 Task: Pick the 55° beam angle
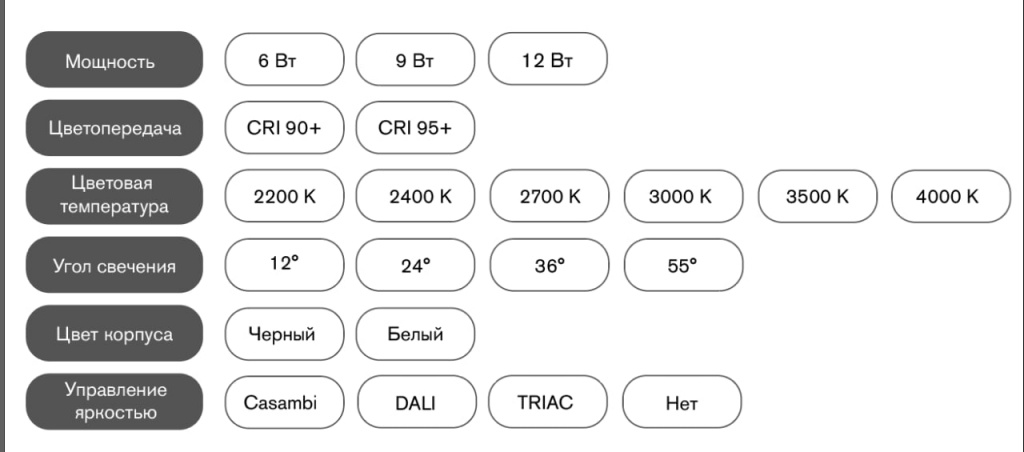(x=683, y=265)
